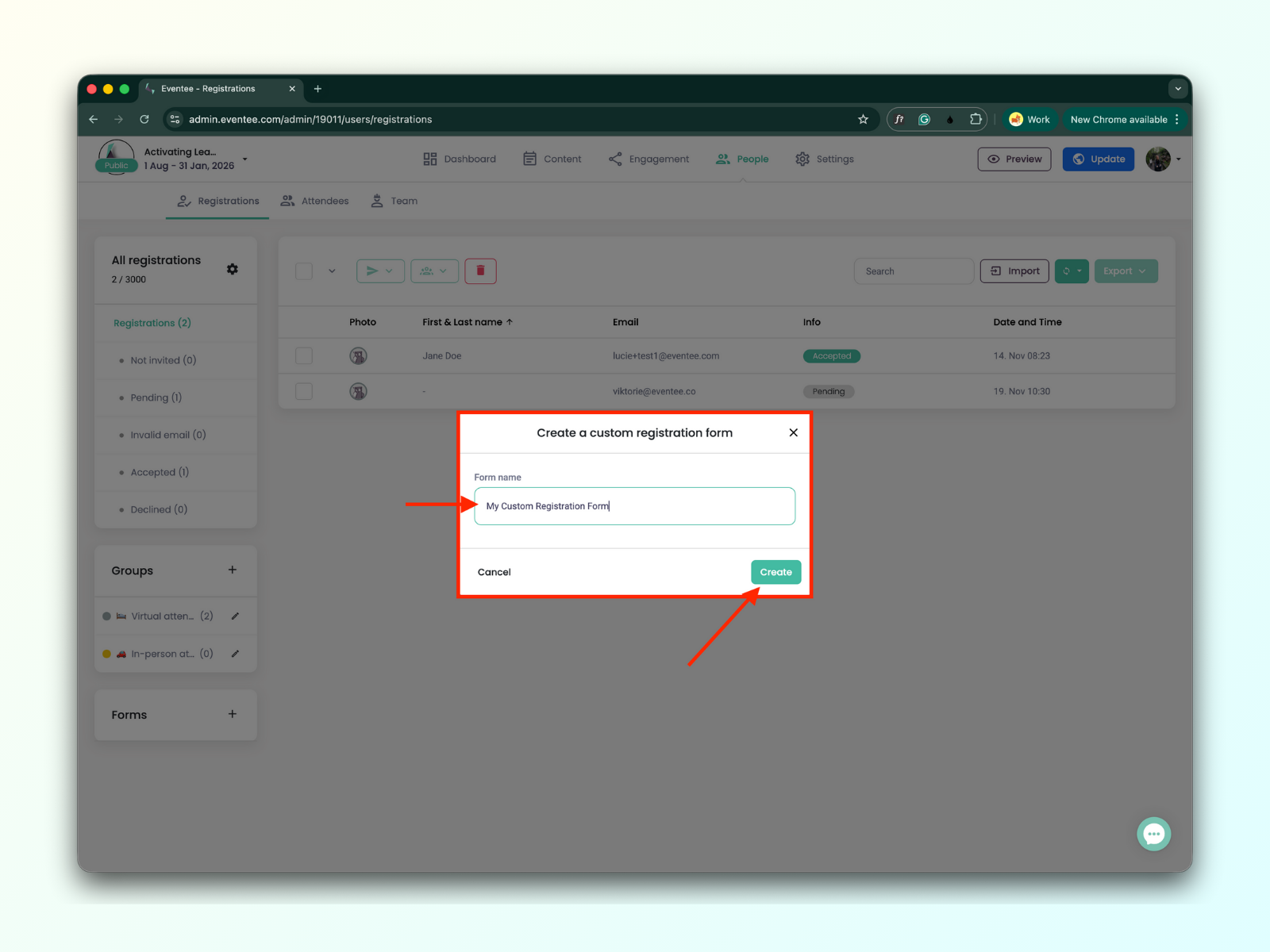This screenshot has width=1270, height=952.
Task: Close the Eventee - Registrations tab
Action: click(292, 89)
